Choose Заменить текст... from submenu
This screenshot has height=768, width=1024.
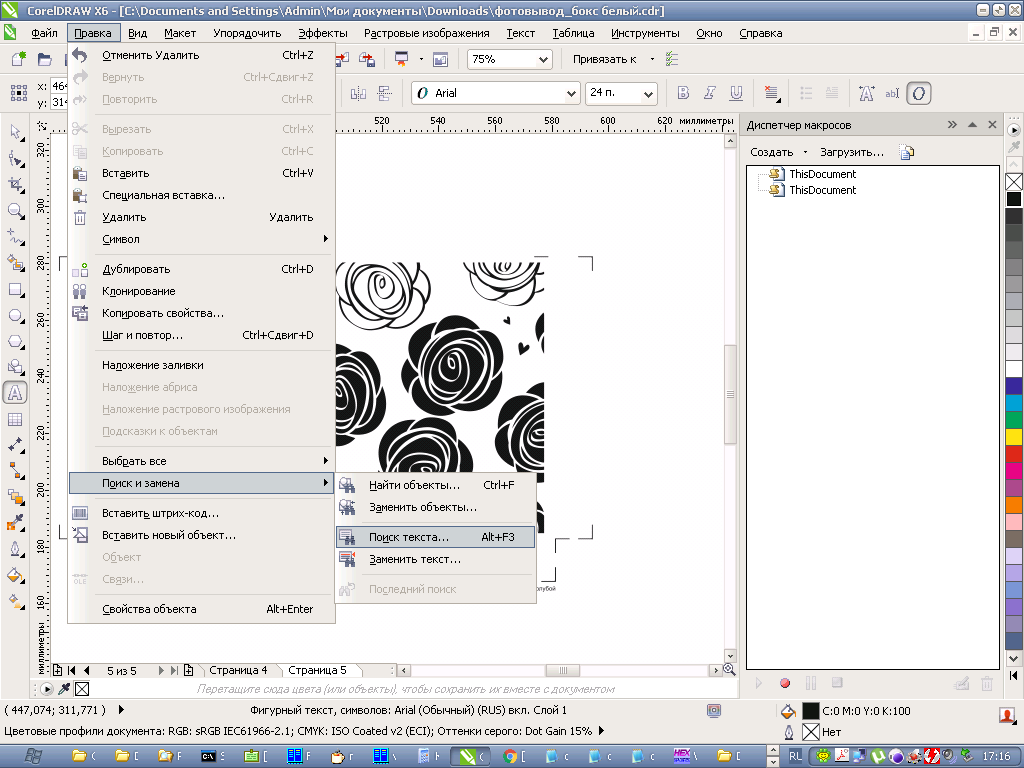(435, 560)
